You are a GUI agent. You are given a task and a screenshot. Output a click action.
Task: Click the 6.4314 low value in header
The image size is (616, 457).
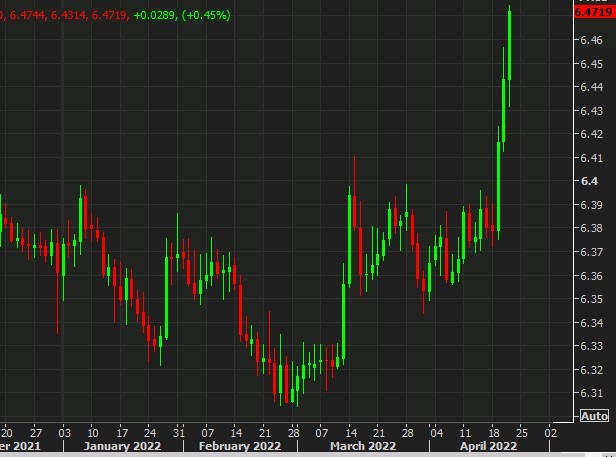click(x=68, y=15)
